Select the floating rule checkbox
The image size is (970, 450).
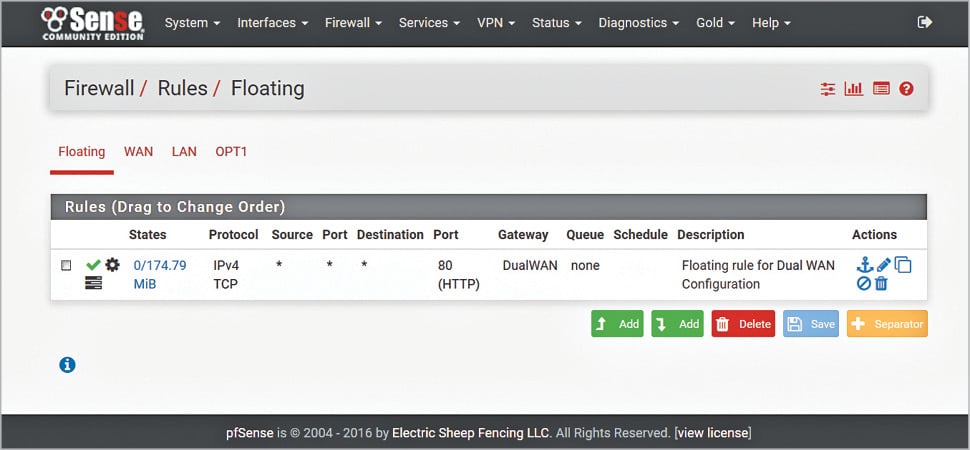click(x=66, y=266)
